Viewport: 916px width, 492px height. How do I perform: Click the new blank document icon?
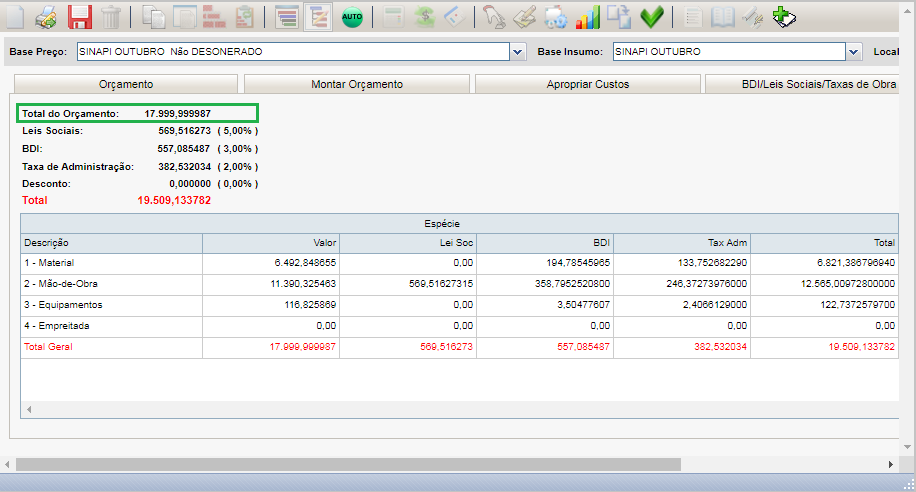[x=15, y=17]
